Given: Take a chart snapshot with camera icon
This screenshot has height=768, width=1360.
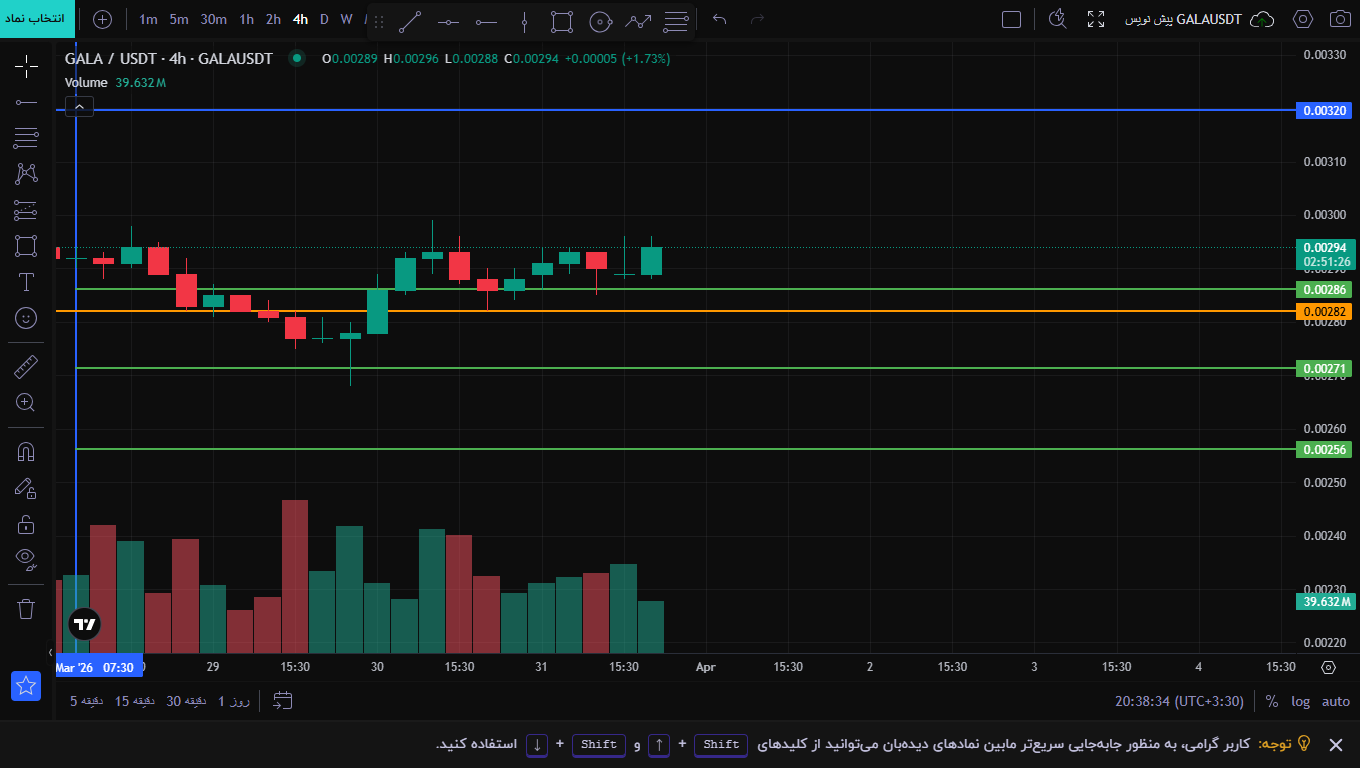Looking at the screenshot, I should pos(1339,19).
